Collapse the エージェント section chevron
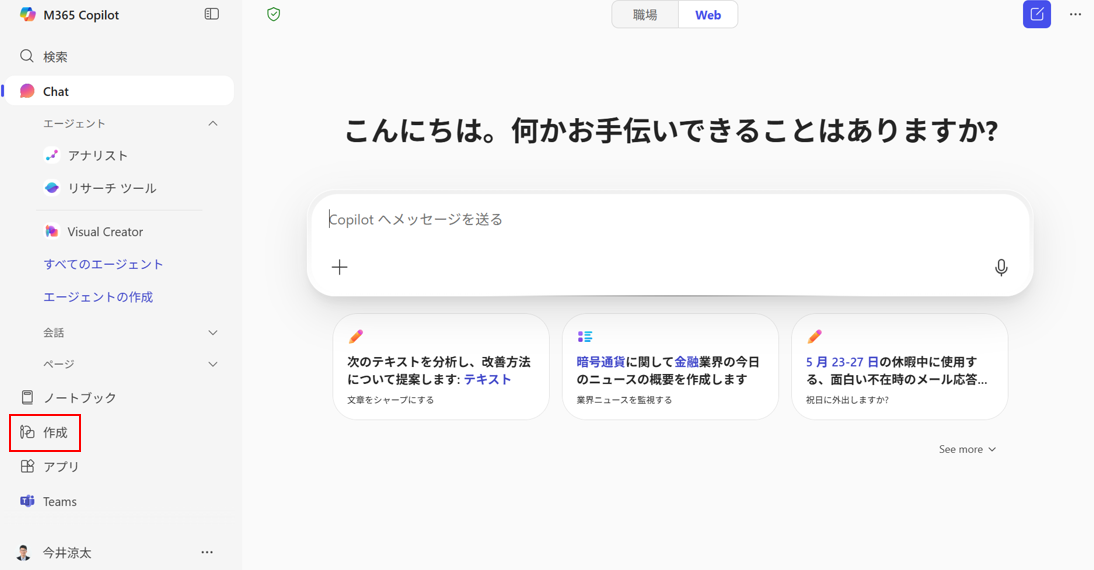1094x570 pixels. click(x=213, y=123)
